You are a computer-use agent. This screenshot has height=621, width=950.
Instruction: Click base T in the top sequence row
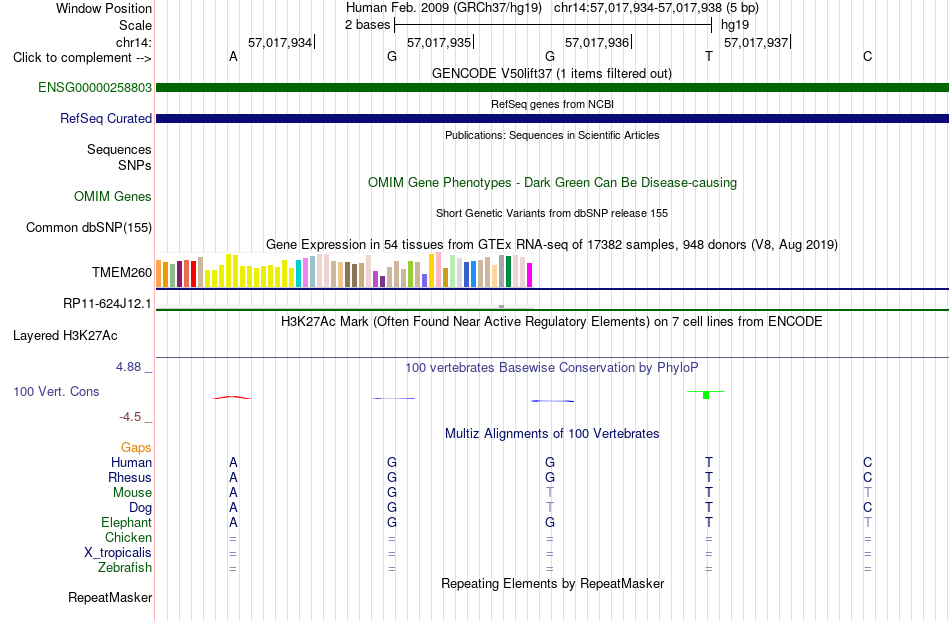click(709, 56)
